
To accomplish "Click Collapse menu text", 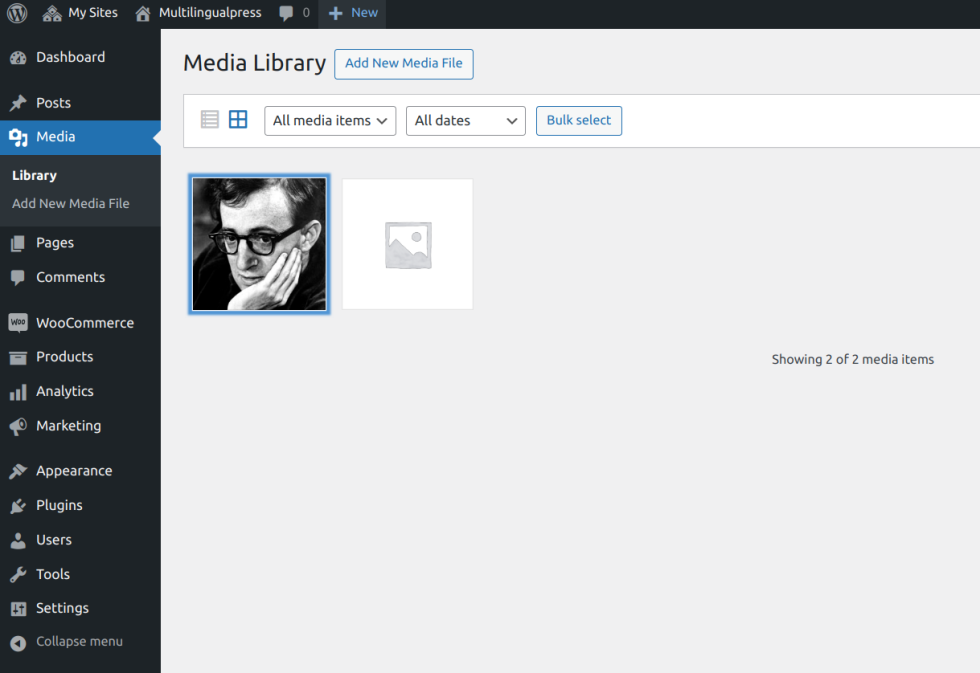I will (x=79, y=642).
